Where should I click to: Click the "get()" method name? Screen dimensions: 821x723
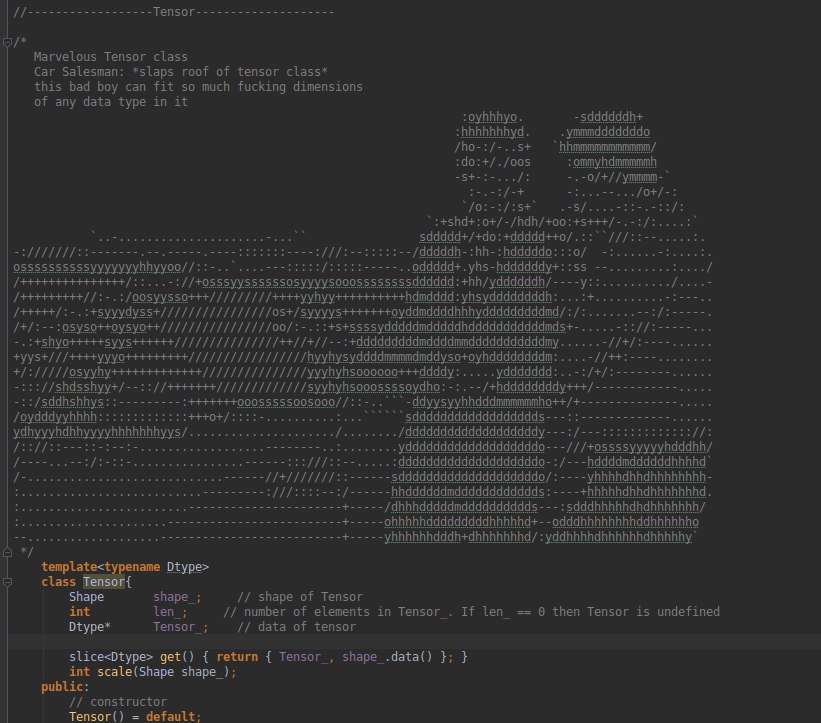(177, 657)
